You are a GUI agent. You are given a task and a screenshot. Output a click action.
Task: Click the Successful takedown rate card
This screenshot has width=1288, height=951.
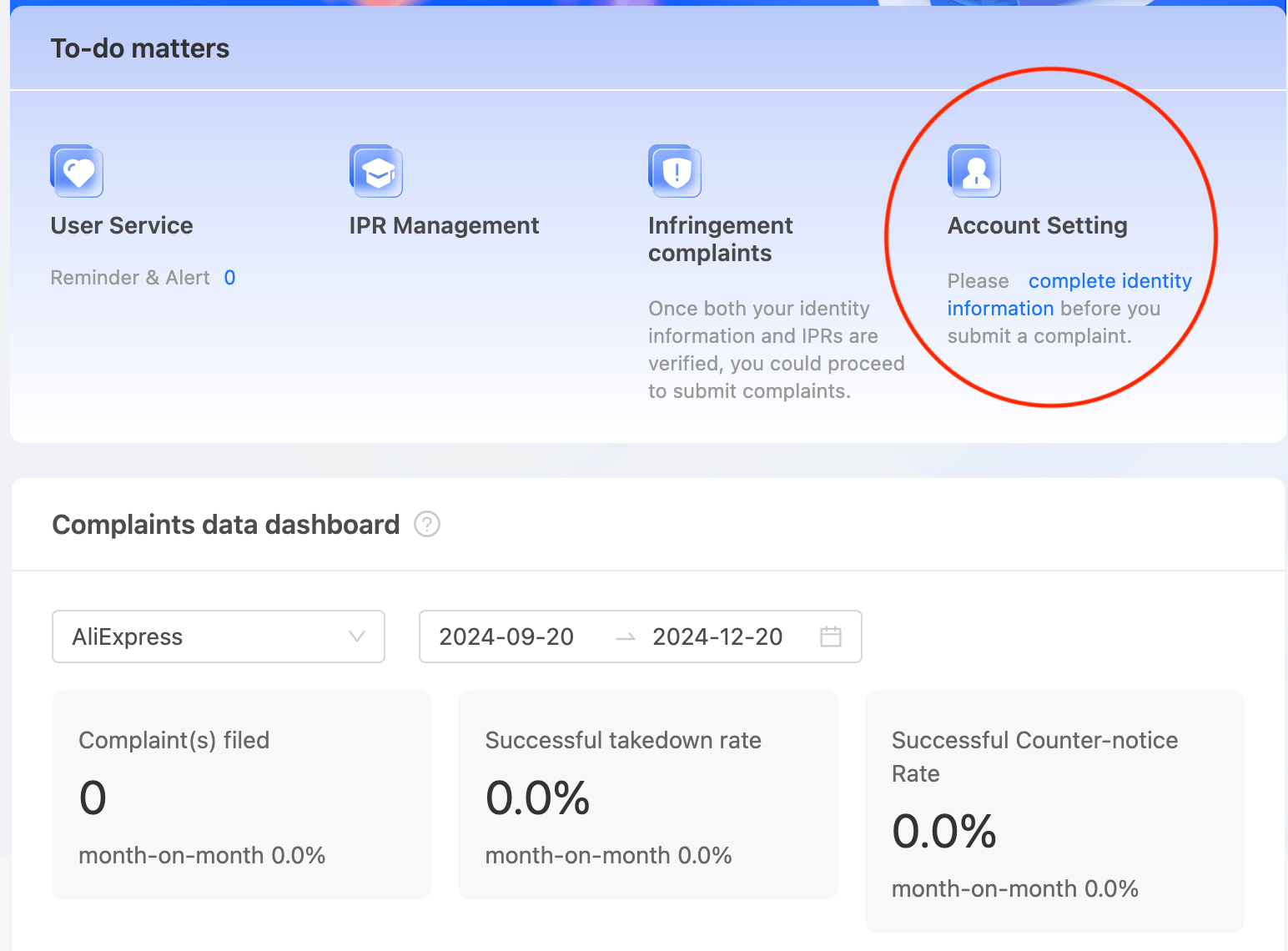coord(647,794)
